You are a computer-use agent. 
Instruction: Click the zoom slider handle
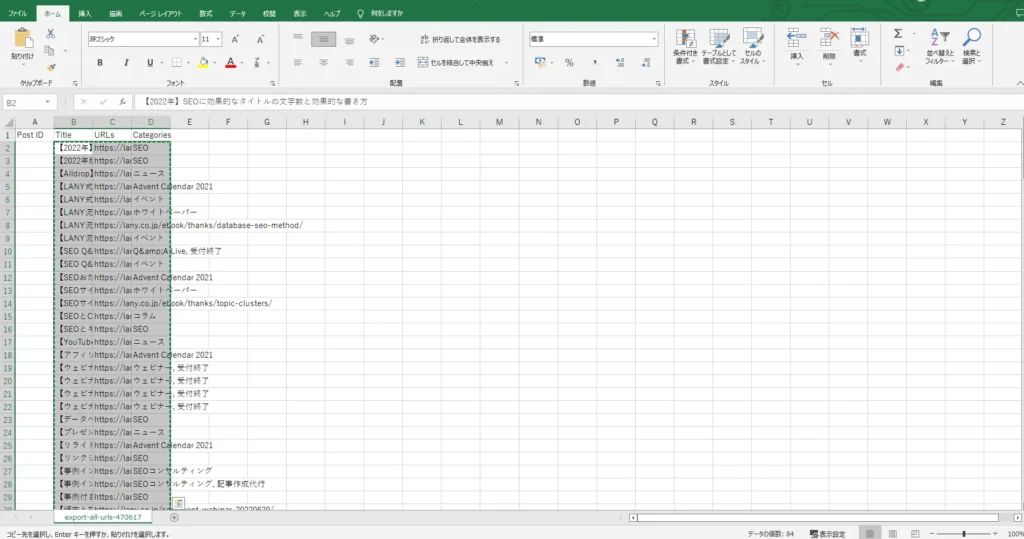pyautogui.click(x=963, y=534)
